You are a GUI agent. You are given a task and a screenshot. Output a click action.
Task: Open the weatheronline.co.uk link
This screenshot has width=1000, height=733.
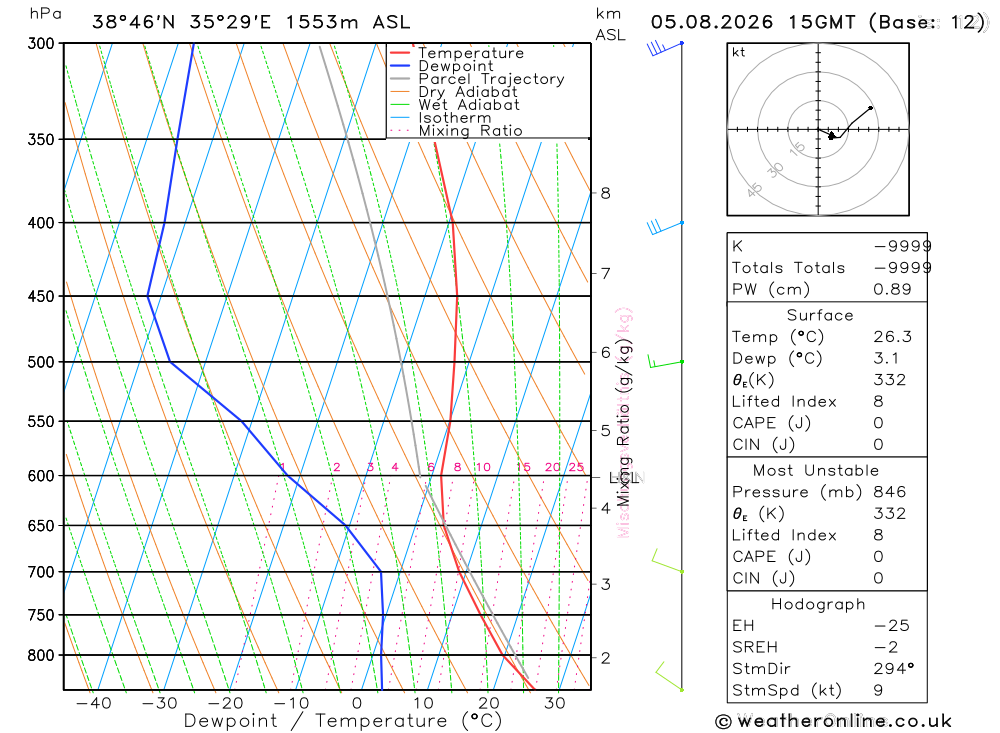pos(844,721)
